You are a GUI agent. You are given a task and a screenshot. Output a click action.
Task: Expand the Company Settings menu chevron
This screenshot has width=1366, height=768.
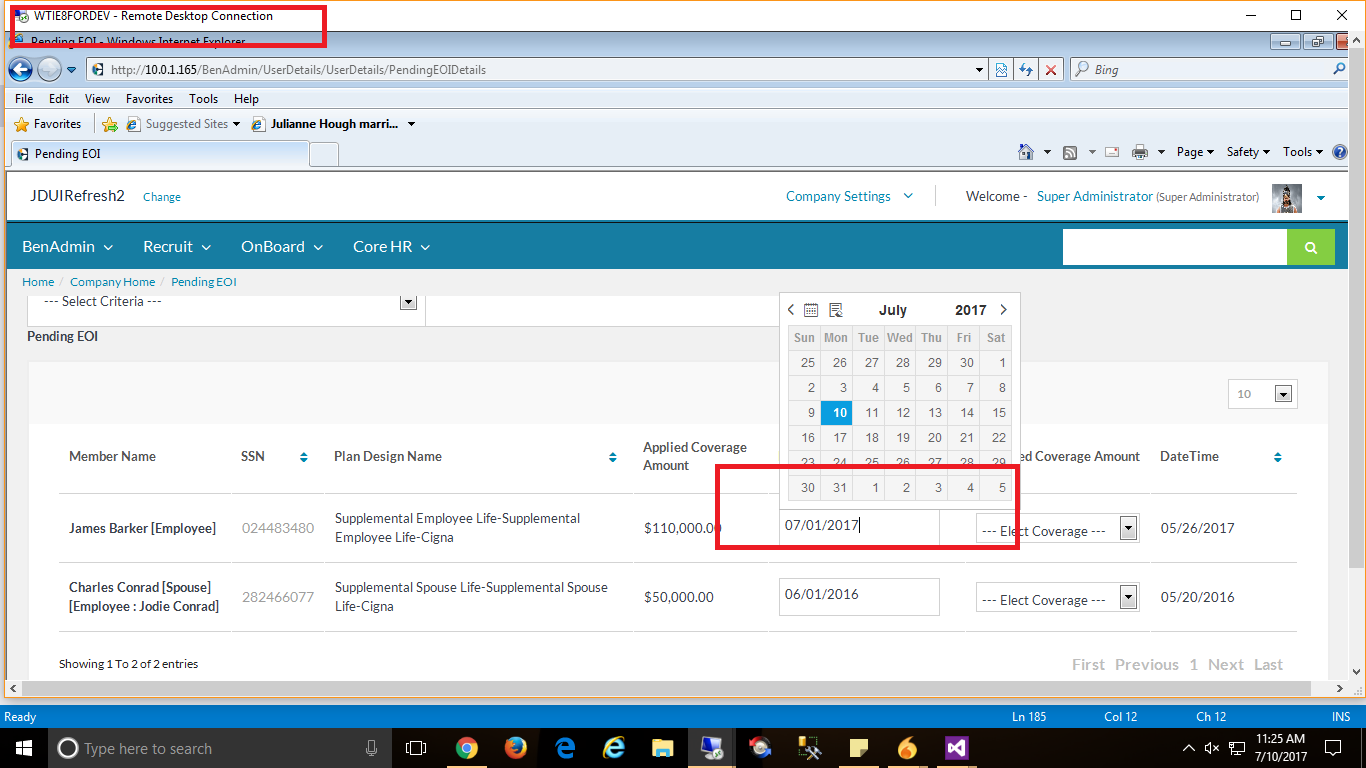[908, 196]
